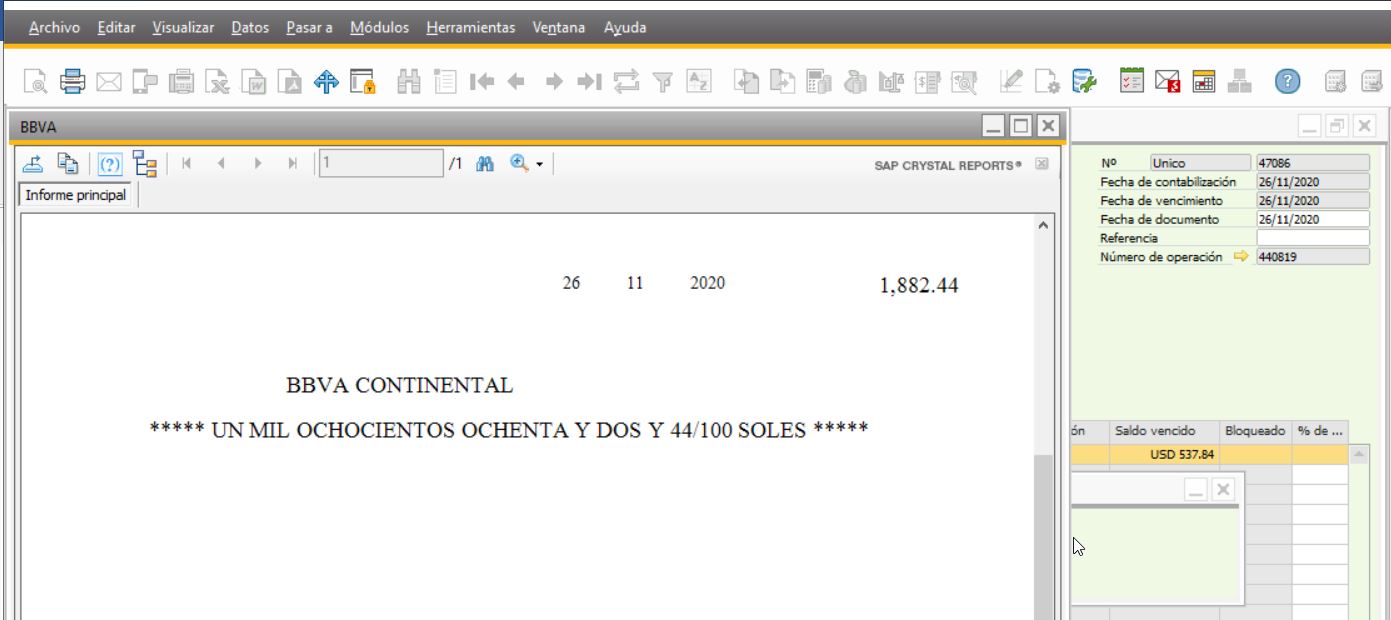Click the Fecha de vencimiento date field
Viewport: 1391px width, 620px height.
pos(1312,200)
